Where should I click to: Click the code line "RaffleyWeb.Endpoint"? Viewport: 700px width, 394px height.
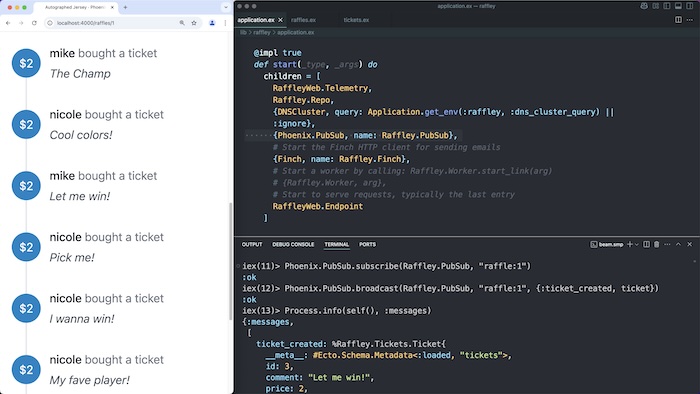317,206
